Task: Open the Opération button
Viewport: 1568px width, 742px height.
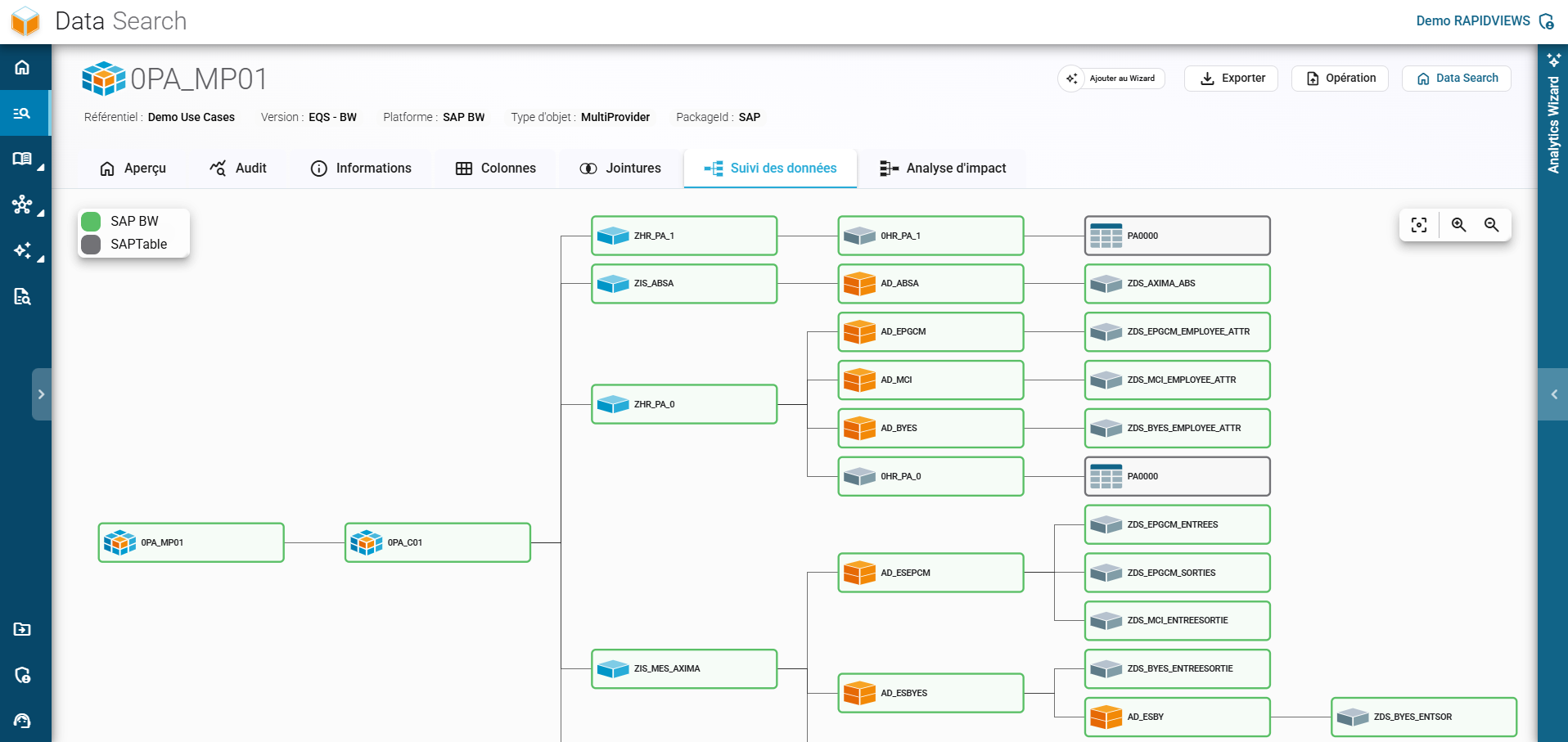Action: [1340, 79]
